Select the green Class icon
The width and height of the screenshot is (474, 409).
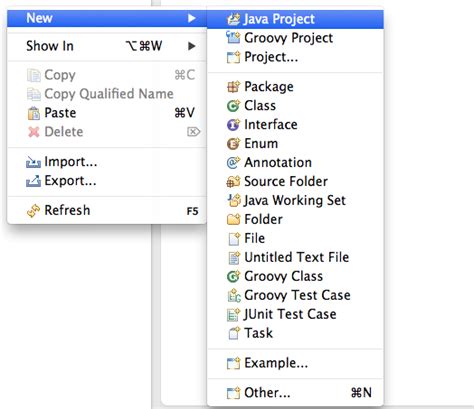pyautogui.click(x=233, y=106)
